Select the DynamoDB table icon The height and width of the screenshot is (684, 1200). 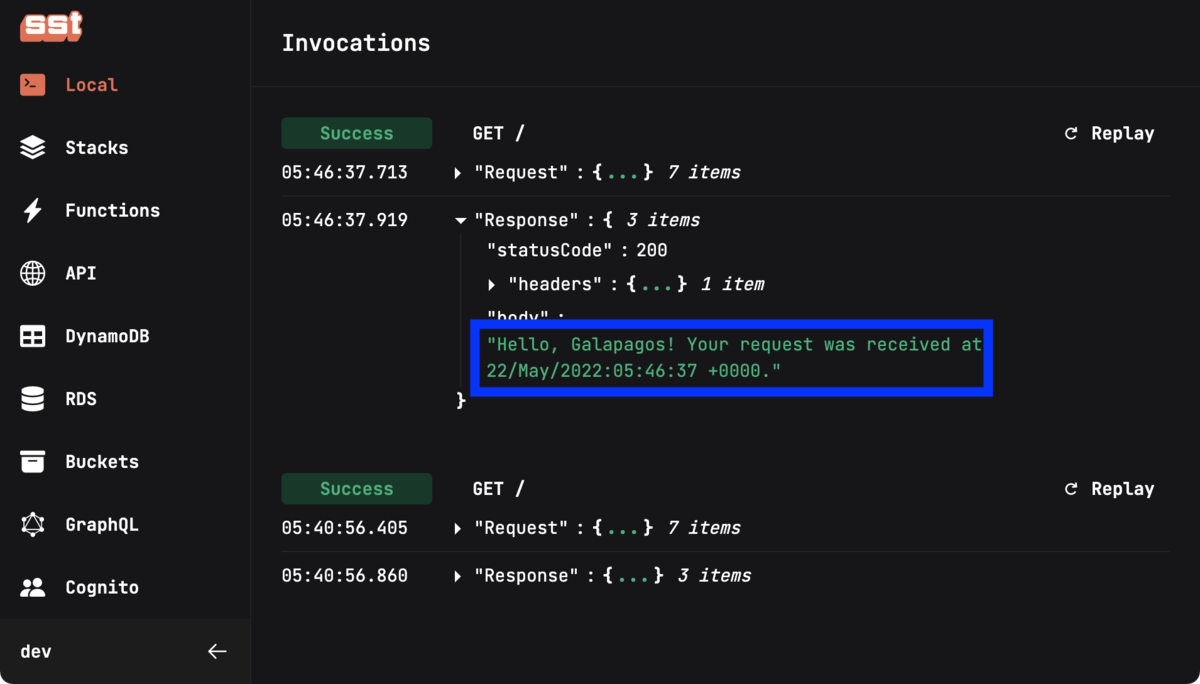[32, 336]
